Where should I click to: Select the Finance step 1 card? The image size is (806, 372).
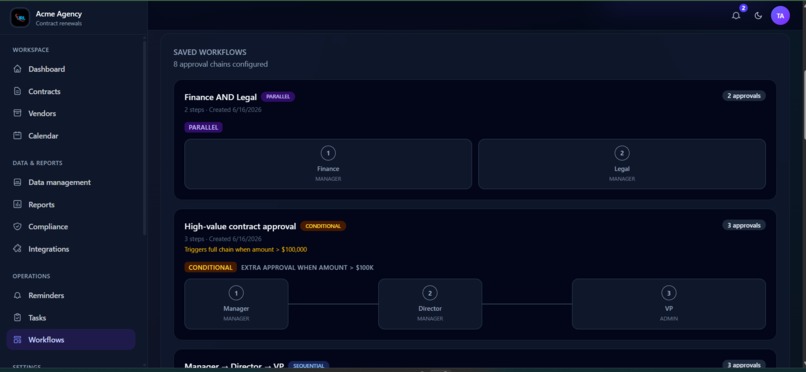click(x=328, y=164)
